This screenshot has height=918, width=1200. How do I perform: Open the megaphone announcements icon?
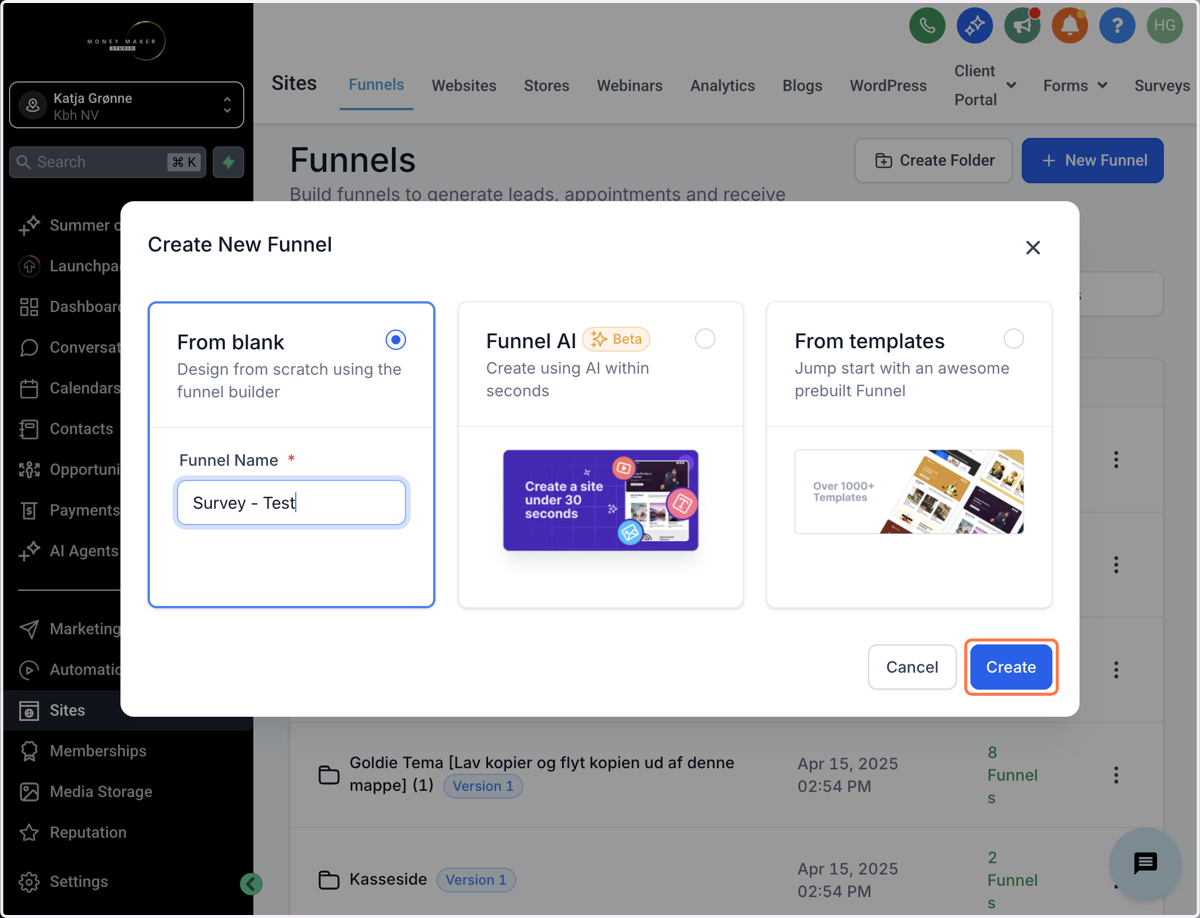point(1022,26)
